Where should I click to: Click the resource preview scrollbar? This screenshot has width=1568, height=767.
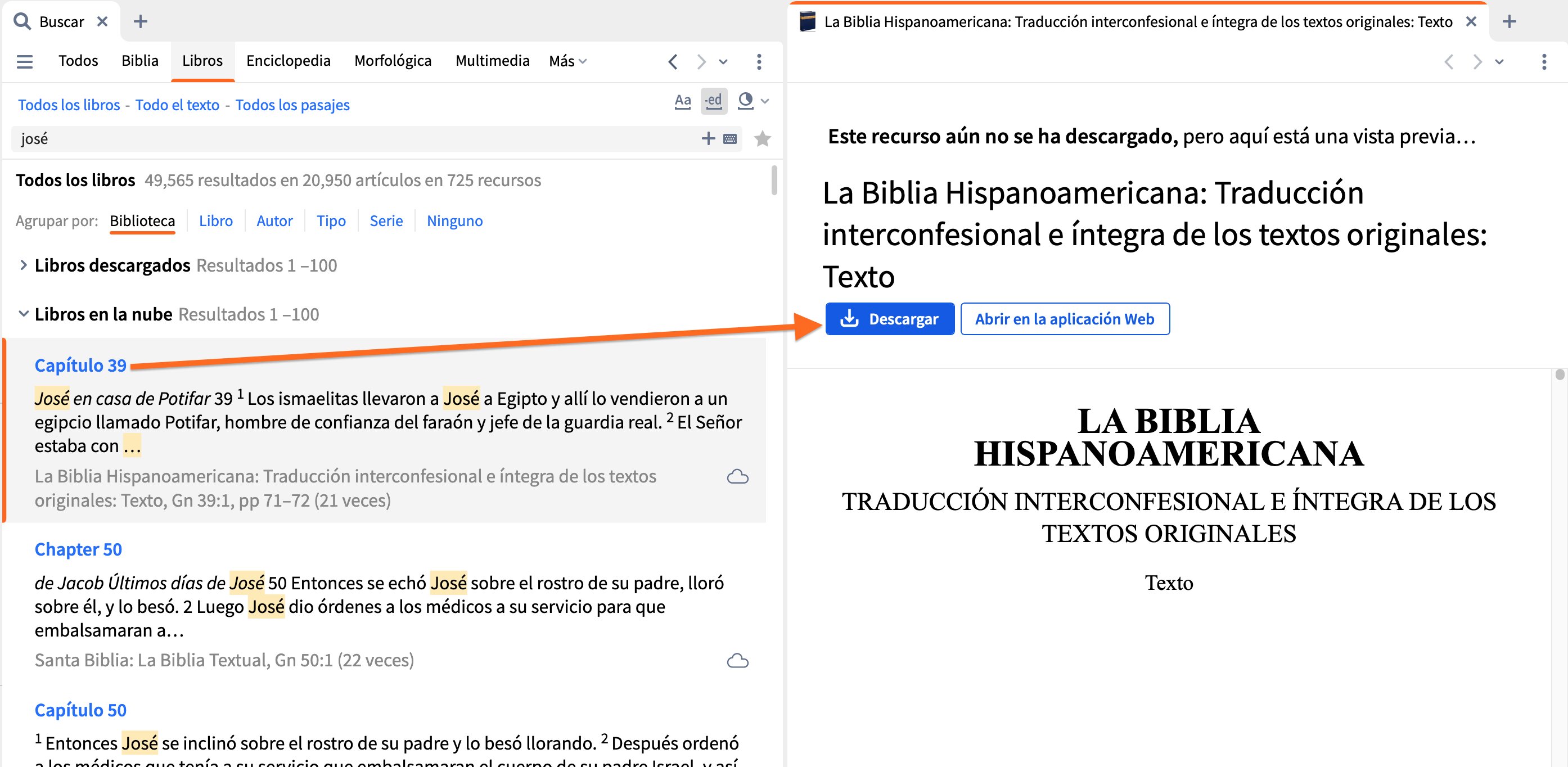pos(1560,375)
